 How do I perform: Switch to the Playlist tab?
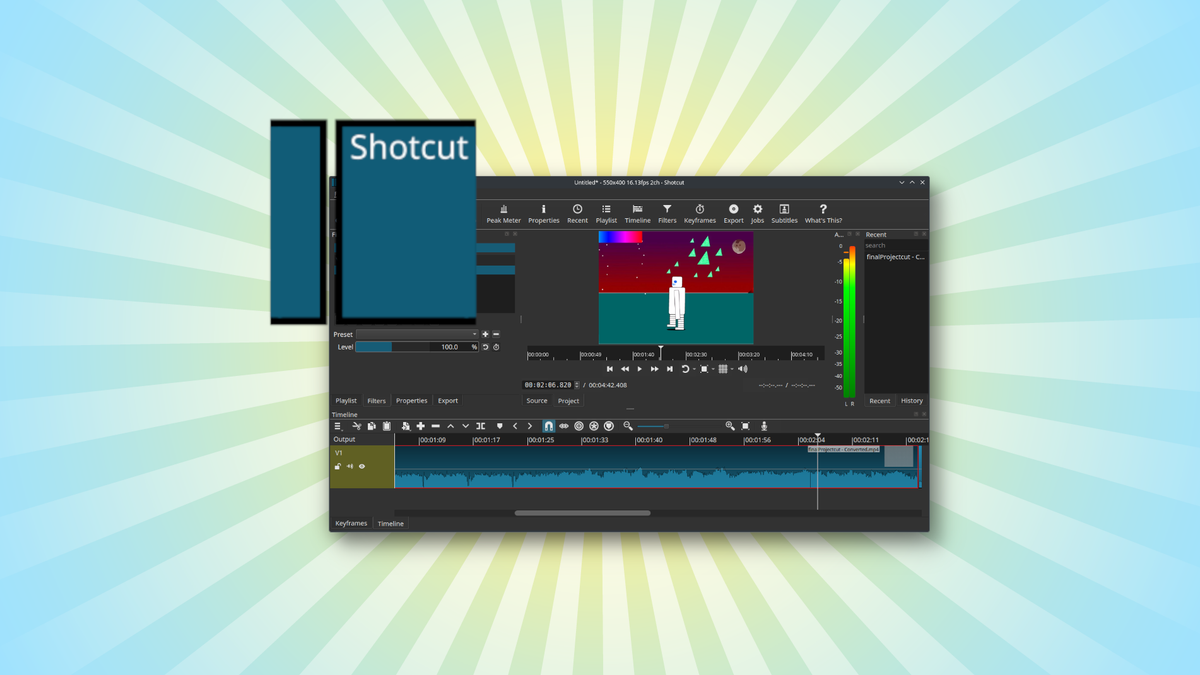tap(346, 401)
